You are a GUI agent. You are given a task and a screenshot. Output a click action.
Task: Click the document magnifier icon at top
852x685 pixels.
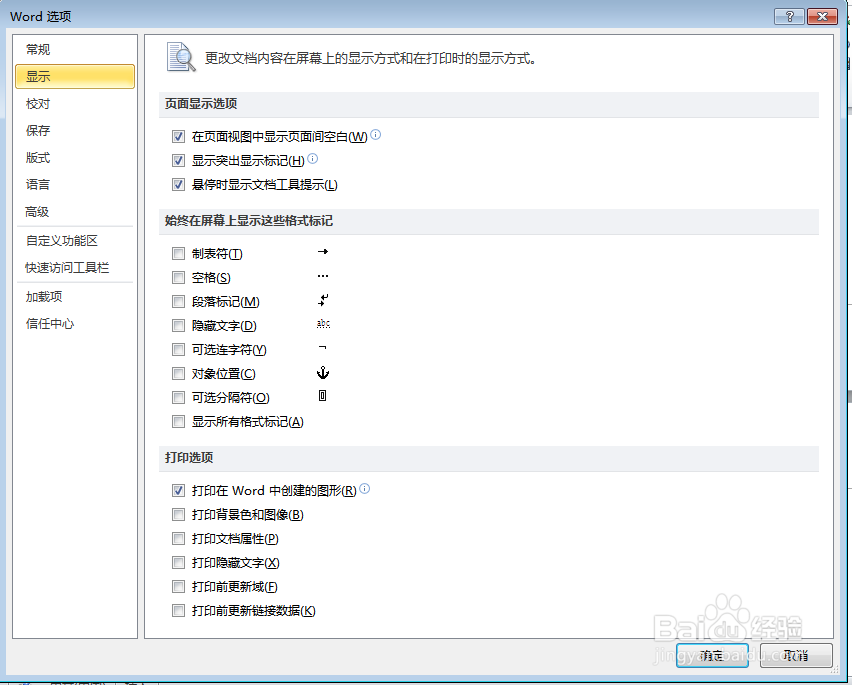coord(181,58)
